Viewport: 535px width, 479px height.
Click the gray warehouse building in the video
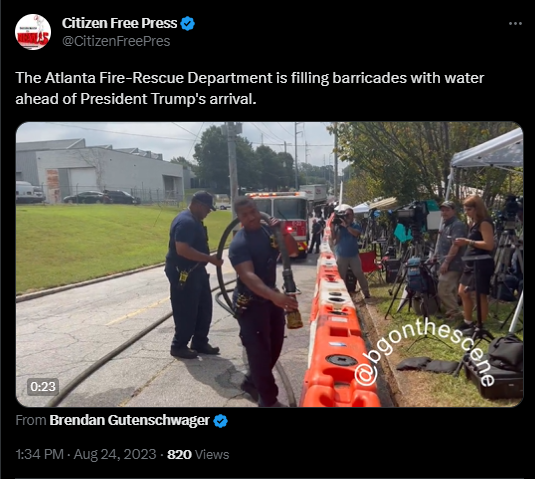click(99, 172)
